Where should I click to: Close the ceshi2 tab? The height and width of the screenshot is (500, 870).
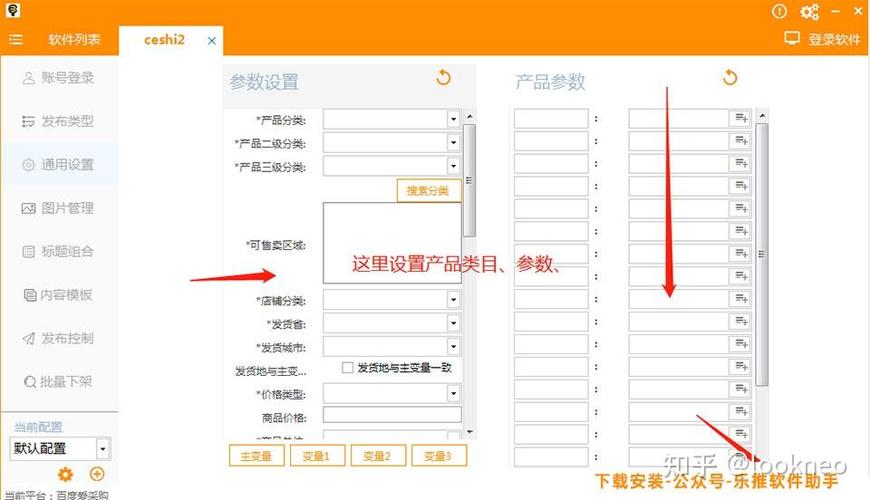click(x=211, y=41)
